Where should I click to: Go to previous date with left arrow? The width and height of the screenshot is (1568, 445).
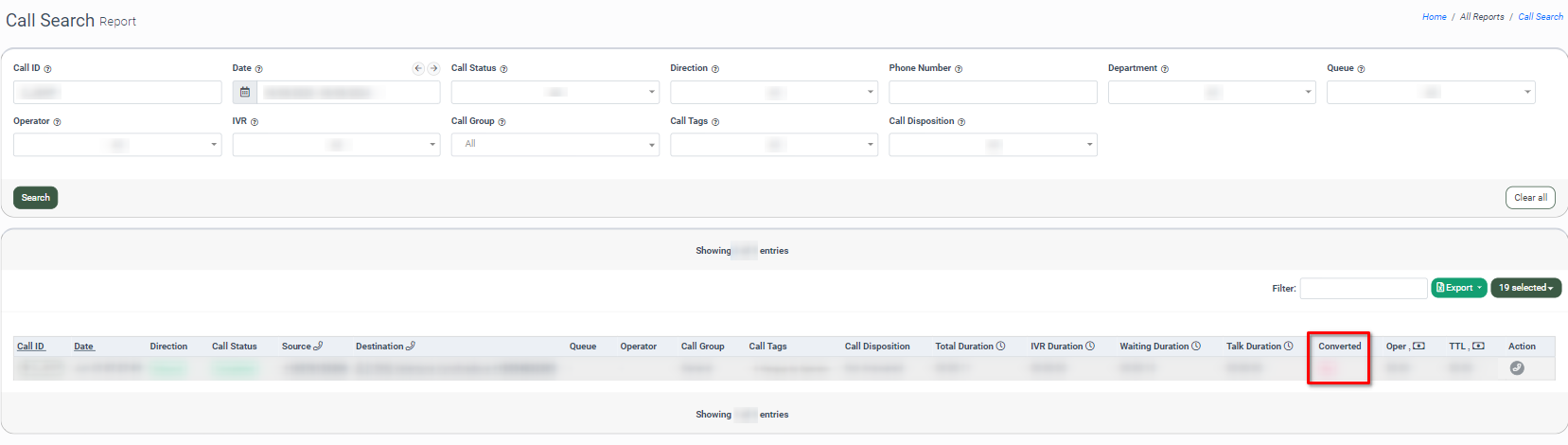coord(418,68)
